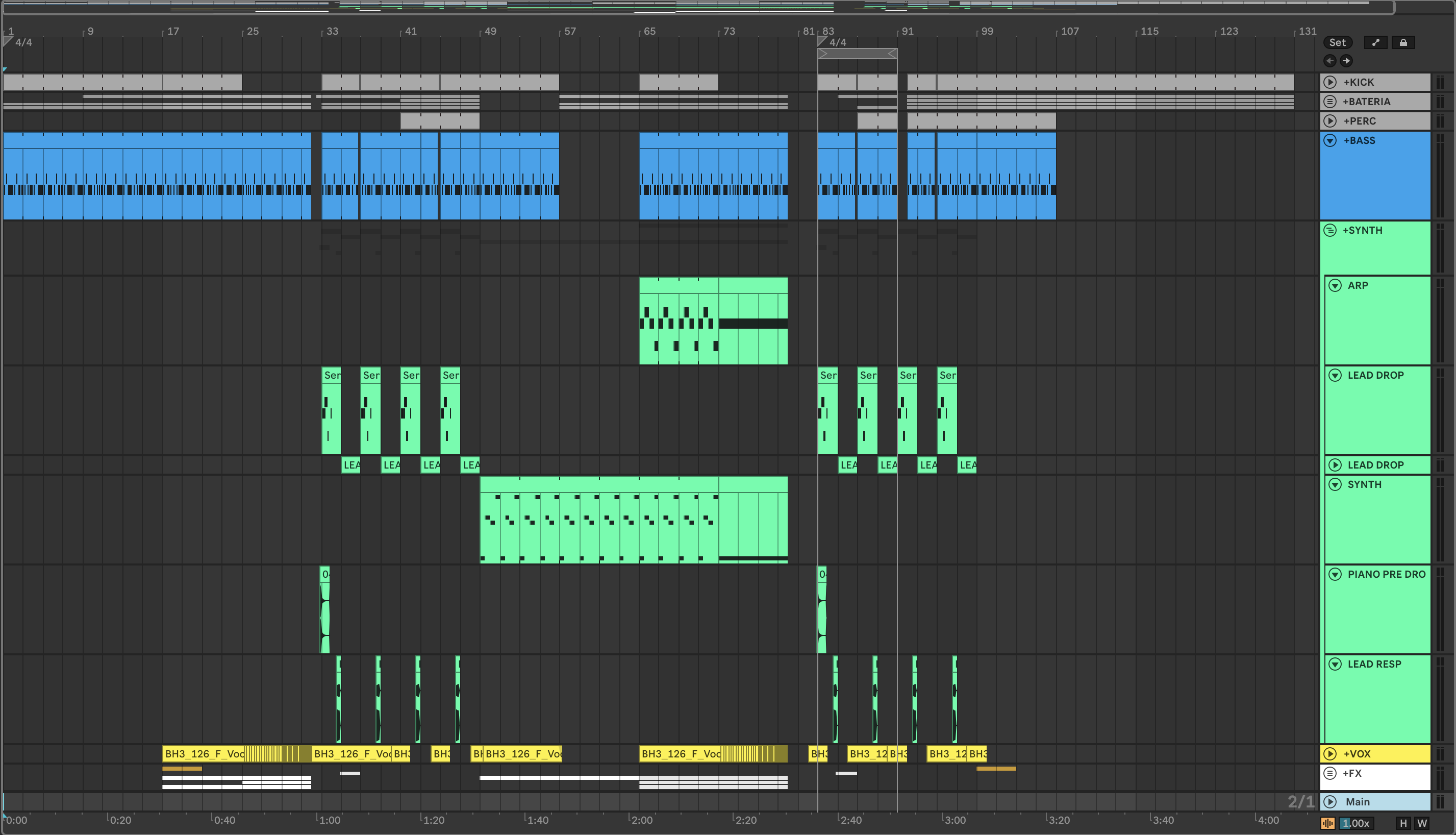The height and width of the screenshot is (835, 1456).
Task: Toggle the orange waveform icon next to 1.00x
Action: (x=1327, y=823)
